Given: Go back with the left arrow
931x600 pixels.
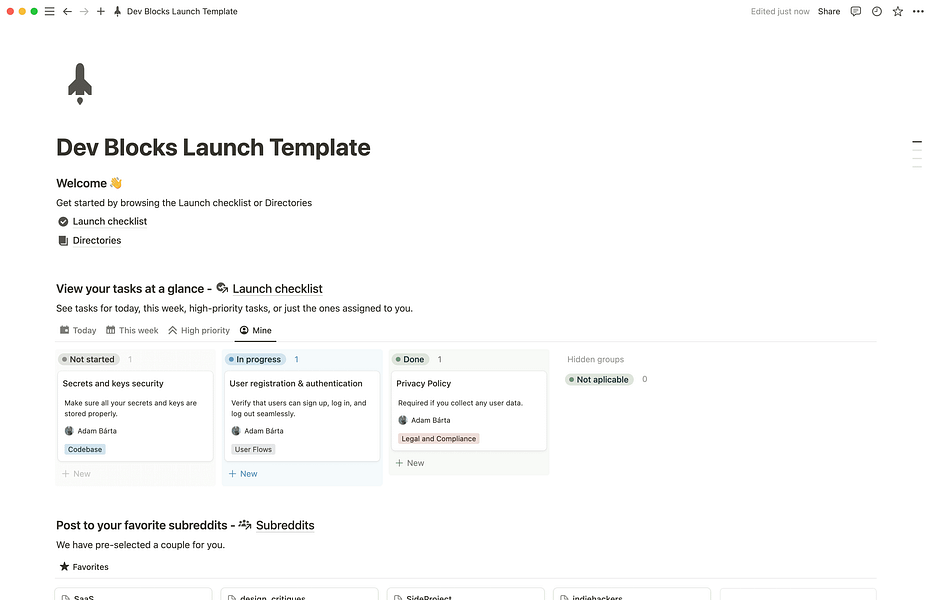Looking at the screenshot, I should [x=67, y=11].
